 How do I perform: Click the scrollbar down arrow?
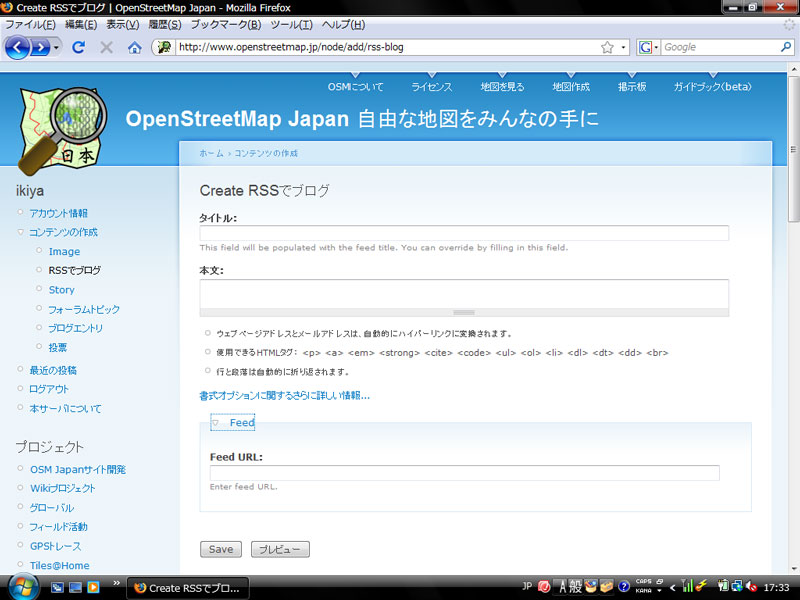tap(793, 568)
